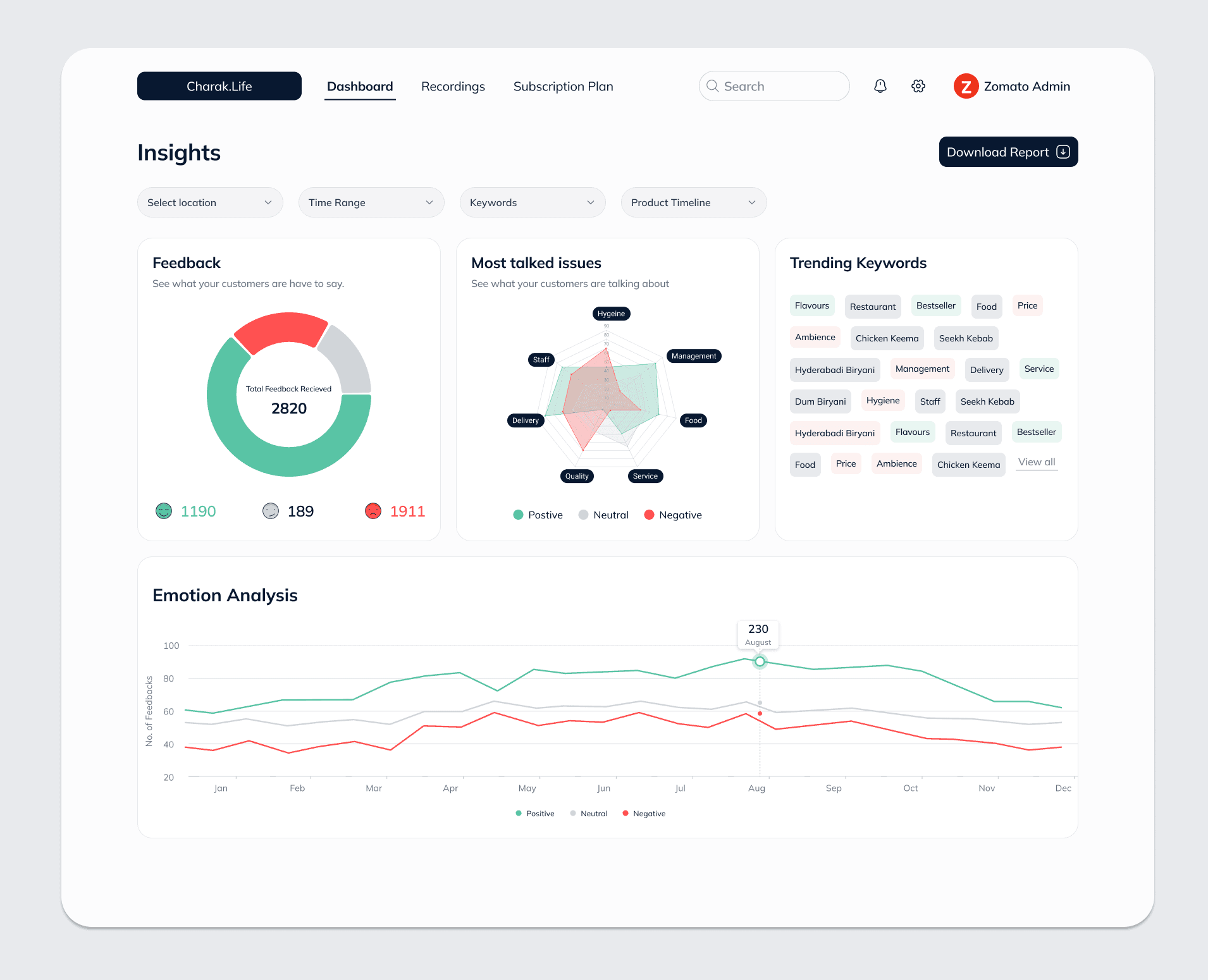Toggle Postive legend in radar chart
Screen dimensions: 1208x980
point(538,515)
